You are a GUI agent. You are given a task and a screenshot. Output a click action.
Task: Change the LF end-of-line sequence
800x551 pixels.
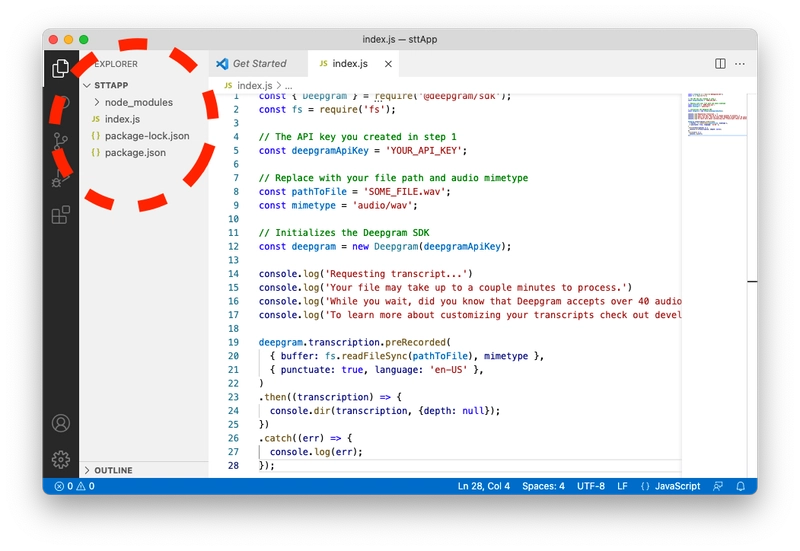click(622, 486)
